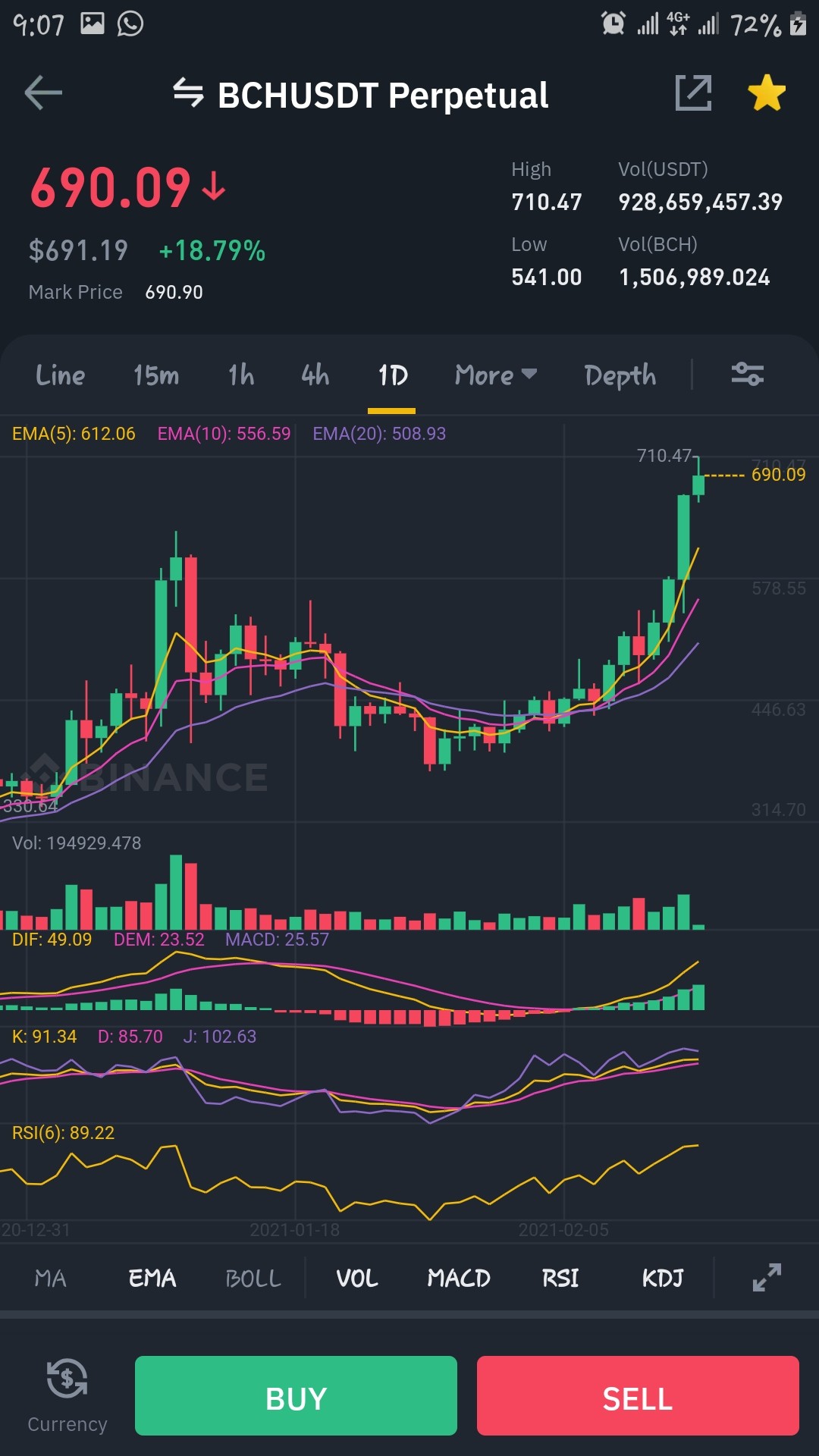The width and height of the screenshot is (819, 1456).
Task: Open chart settings sliders icon
Action: click(747, 374)
